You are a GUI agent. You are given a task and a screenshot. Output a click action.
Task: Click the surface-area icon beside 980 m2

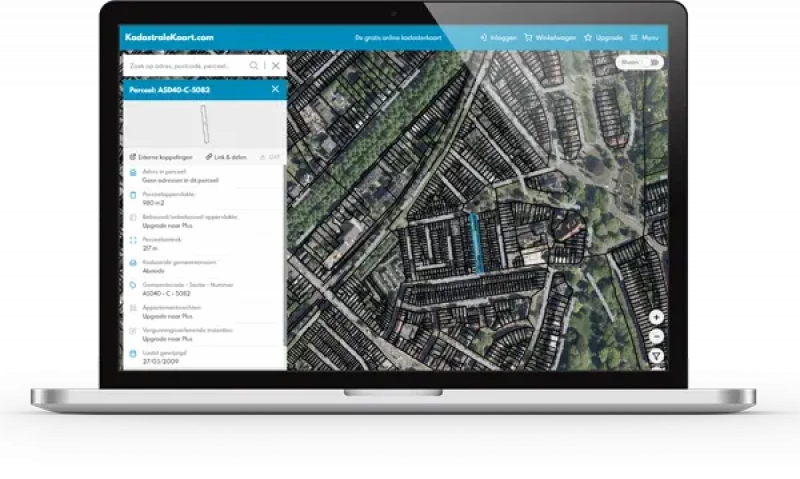coord(133,195)
